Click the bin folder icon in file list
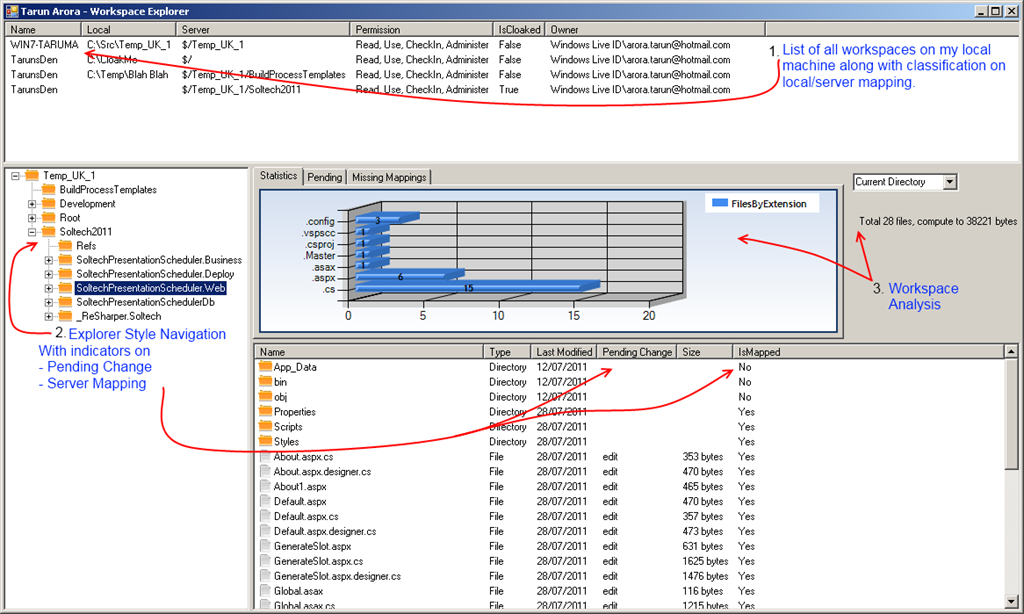The height and width of the screenshot is (614, 1024). point(265,381)
